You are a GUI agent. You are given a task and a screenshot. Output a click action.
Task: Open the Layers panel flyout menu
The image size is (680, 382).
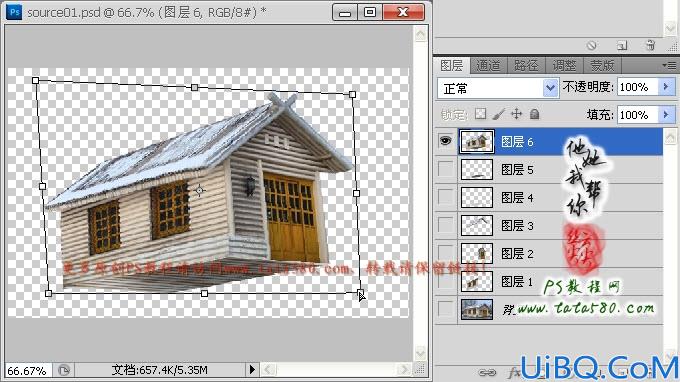pyautogui.click(x=669, y=65)
